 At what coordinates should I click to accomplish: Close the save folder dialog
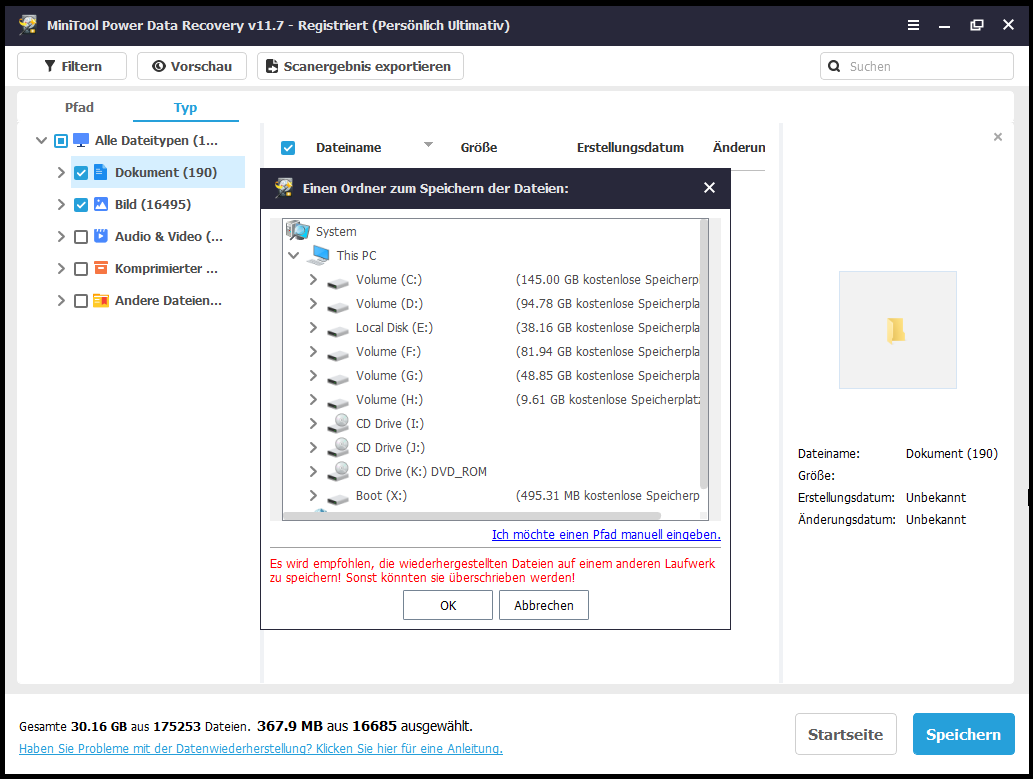point(710,188)
